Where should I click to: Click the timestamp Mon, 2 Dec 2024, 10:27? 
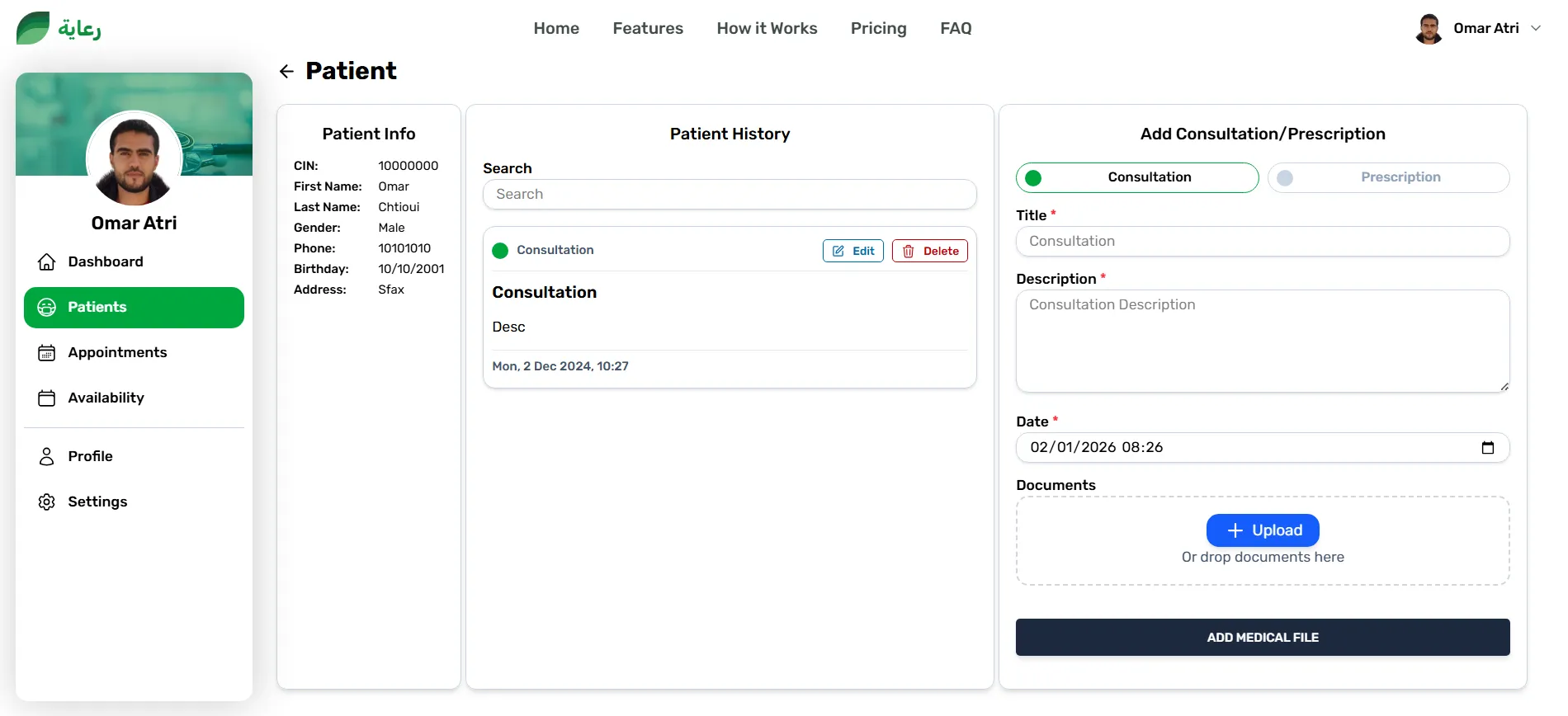560,366
